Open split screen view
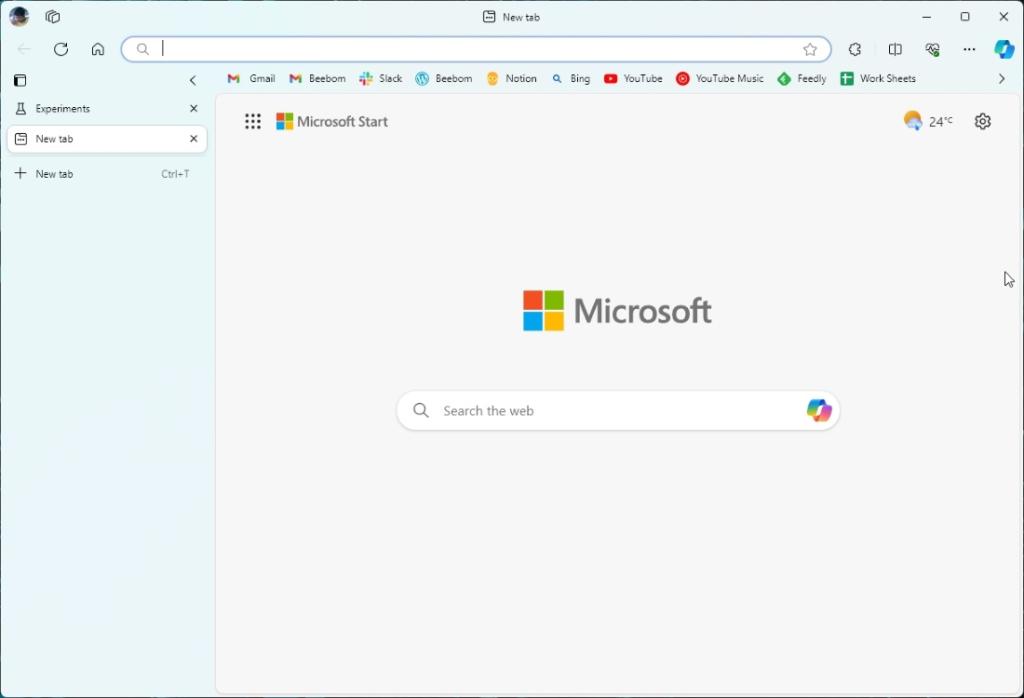This screenshot has height=698, width=1024. point(894,48)
